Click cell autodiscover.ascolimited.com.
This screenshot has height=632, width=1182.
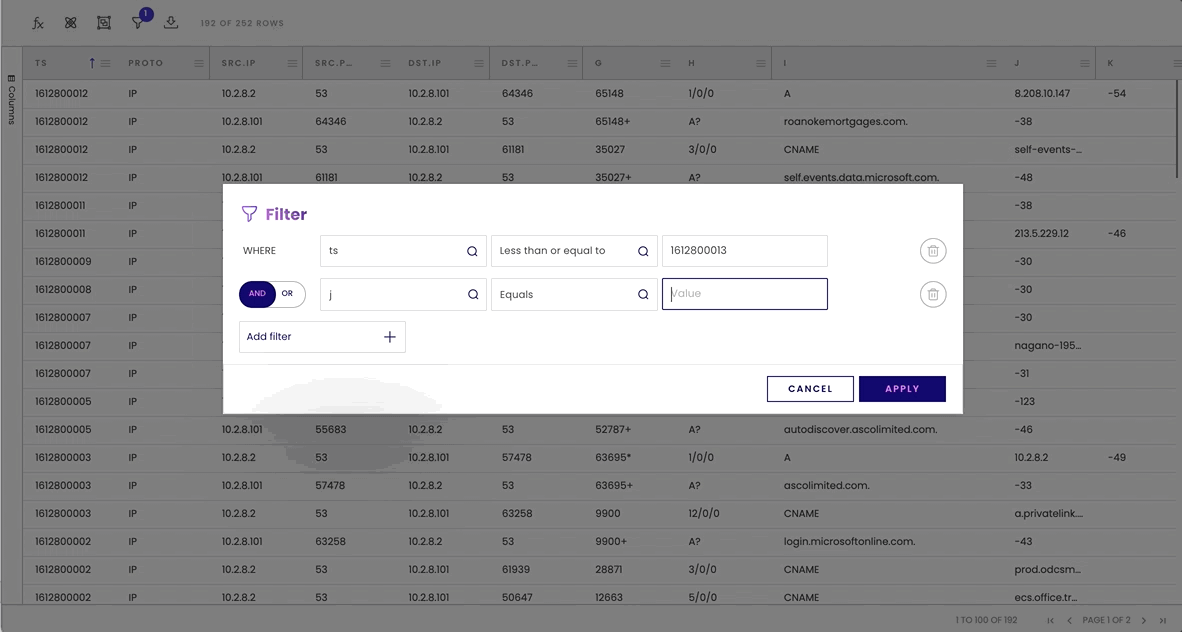pos(860,430)
